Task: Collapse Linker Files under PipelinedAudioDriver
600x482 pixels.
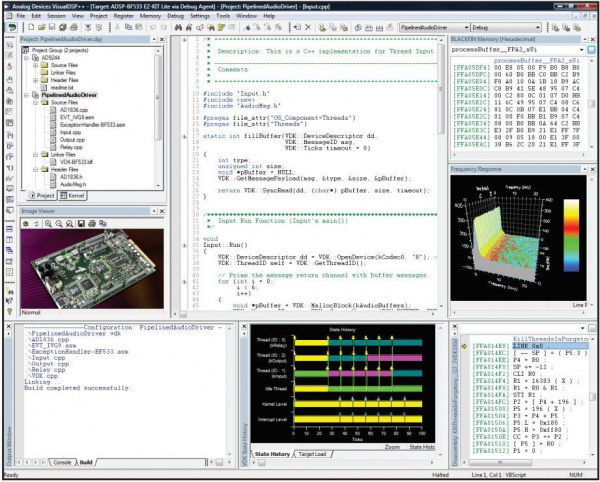Action: tap(35, 155)
